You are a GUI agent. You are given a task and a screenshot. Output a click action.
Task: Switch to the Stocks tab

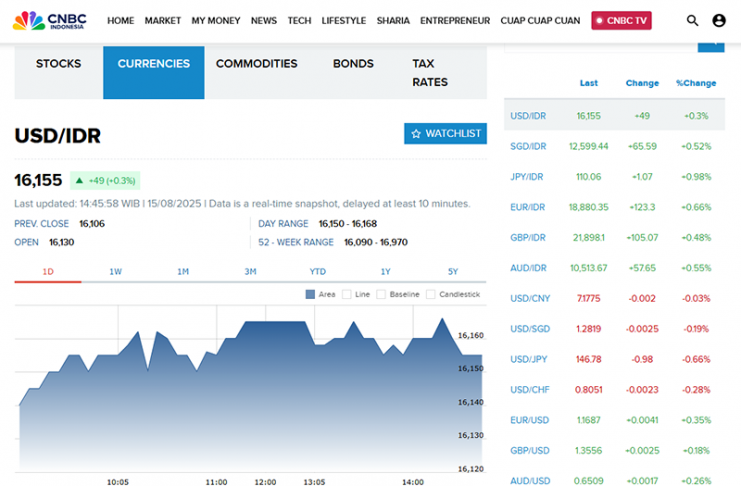58,64
